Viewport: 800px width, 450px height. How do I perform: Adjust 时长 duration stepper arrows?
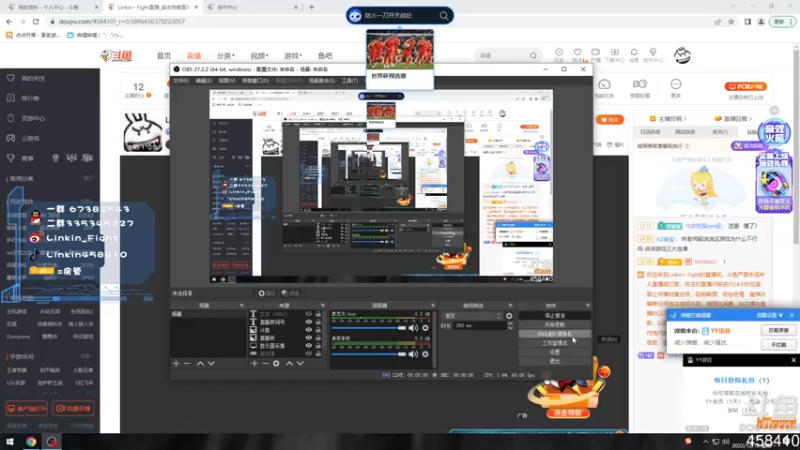510,326
